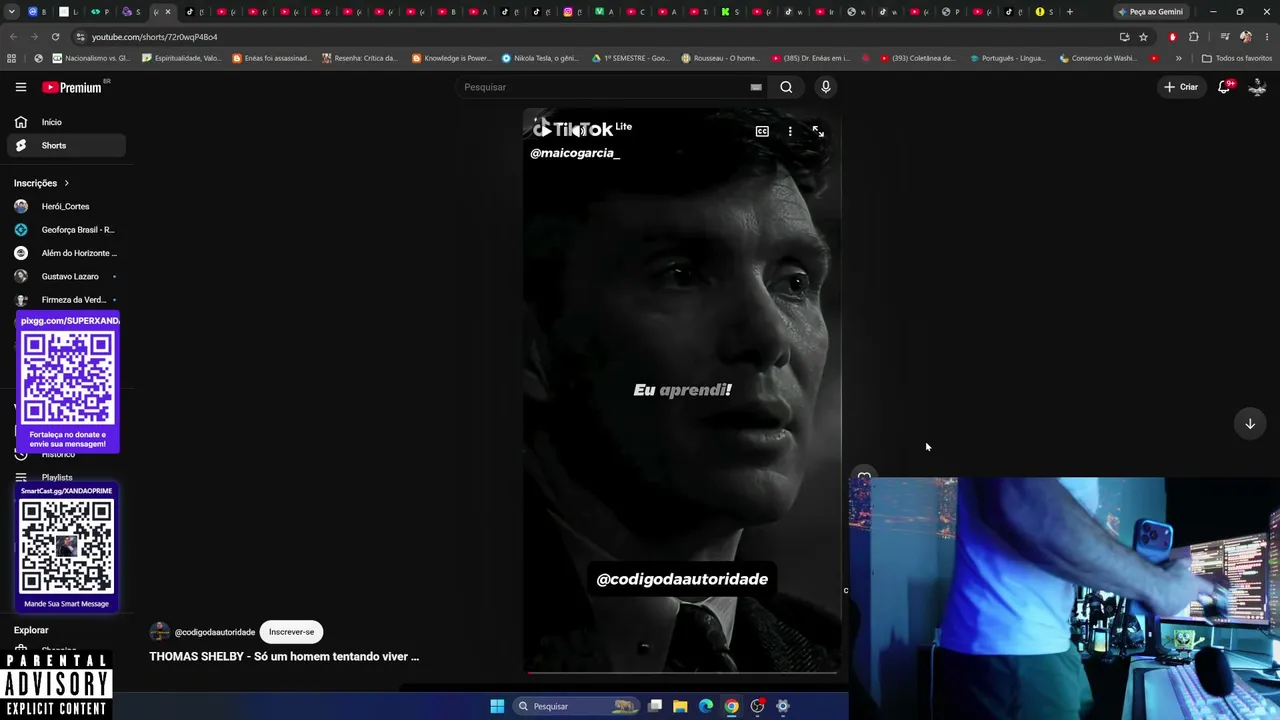
Task: Open Task View on the taskbar
Action: tap(655, 706)
